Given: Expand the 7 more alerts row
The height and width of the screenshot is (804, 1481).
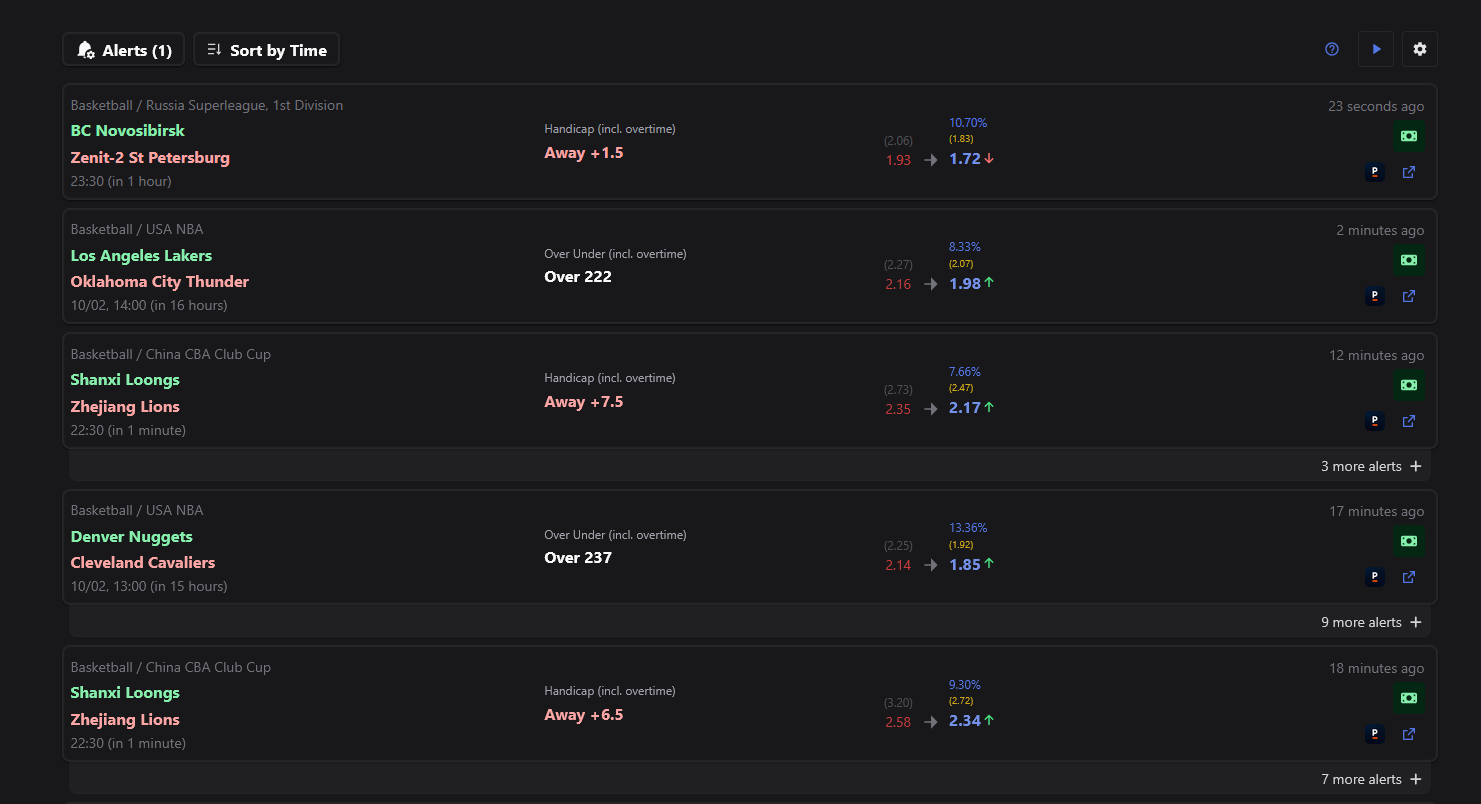Looking at the screenshot, I should coord(1370,779).
